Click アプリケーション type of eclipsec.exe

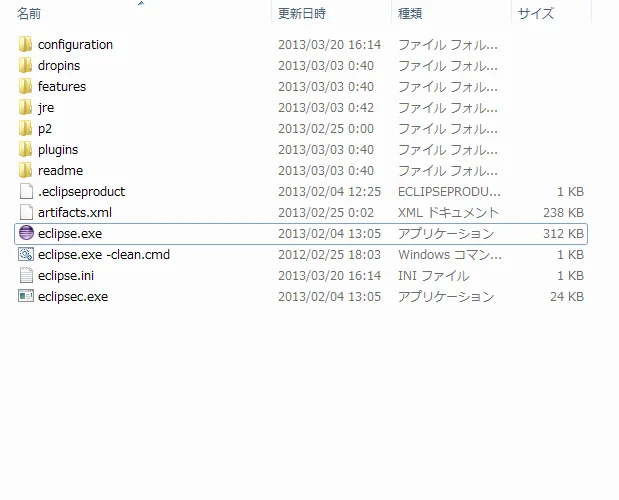pyautogui.click(x=446, y=296)
